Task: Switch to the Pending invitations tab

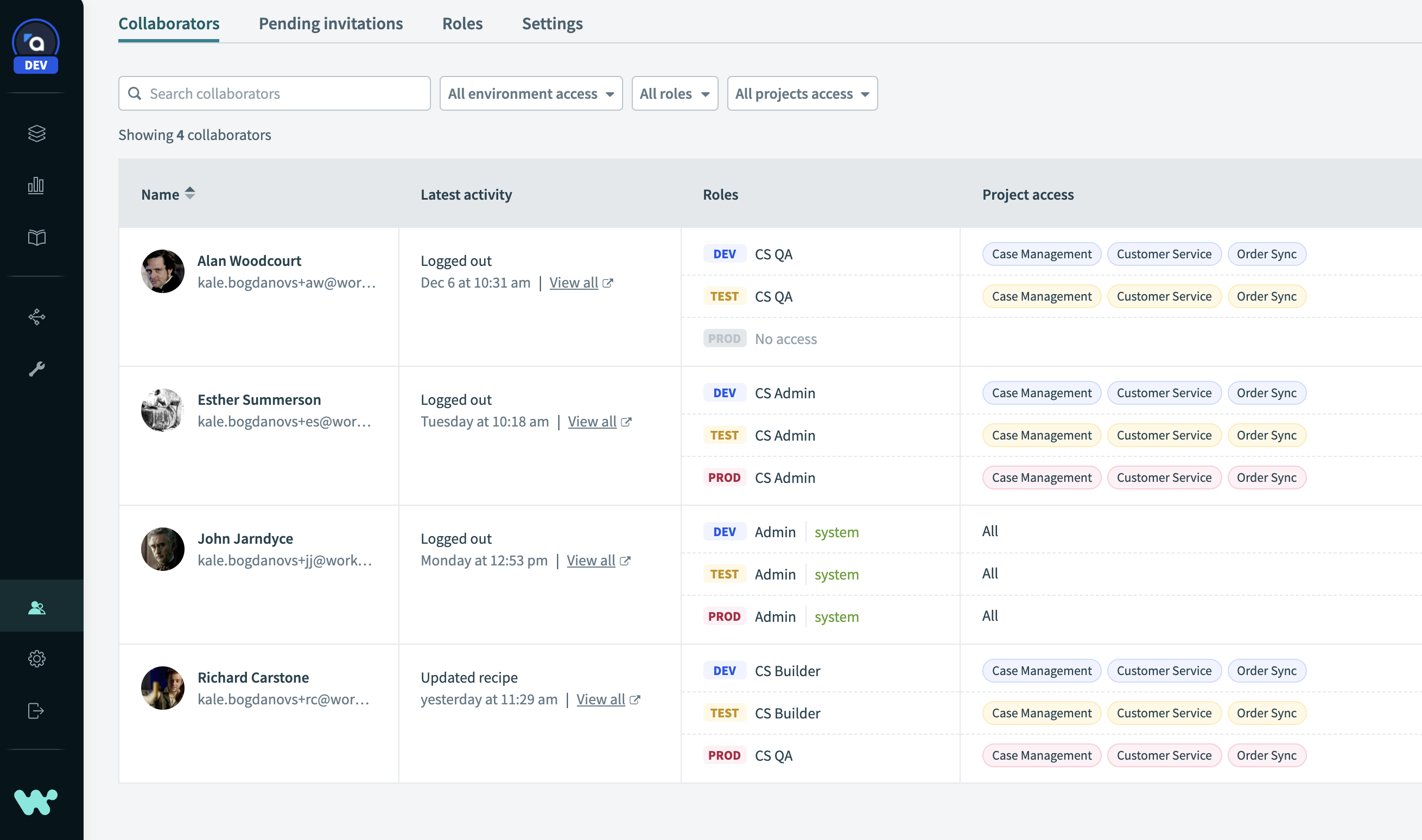Action: (x=330, y=22)
